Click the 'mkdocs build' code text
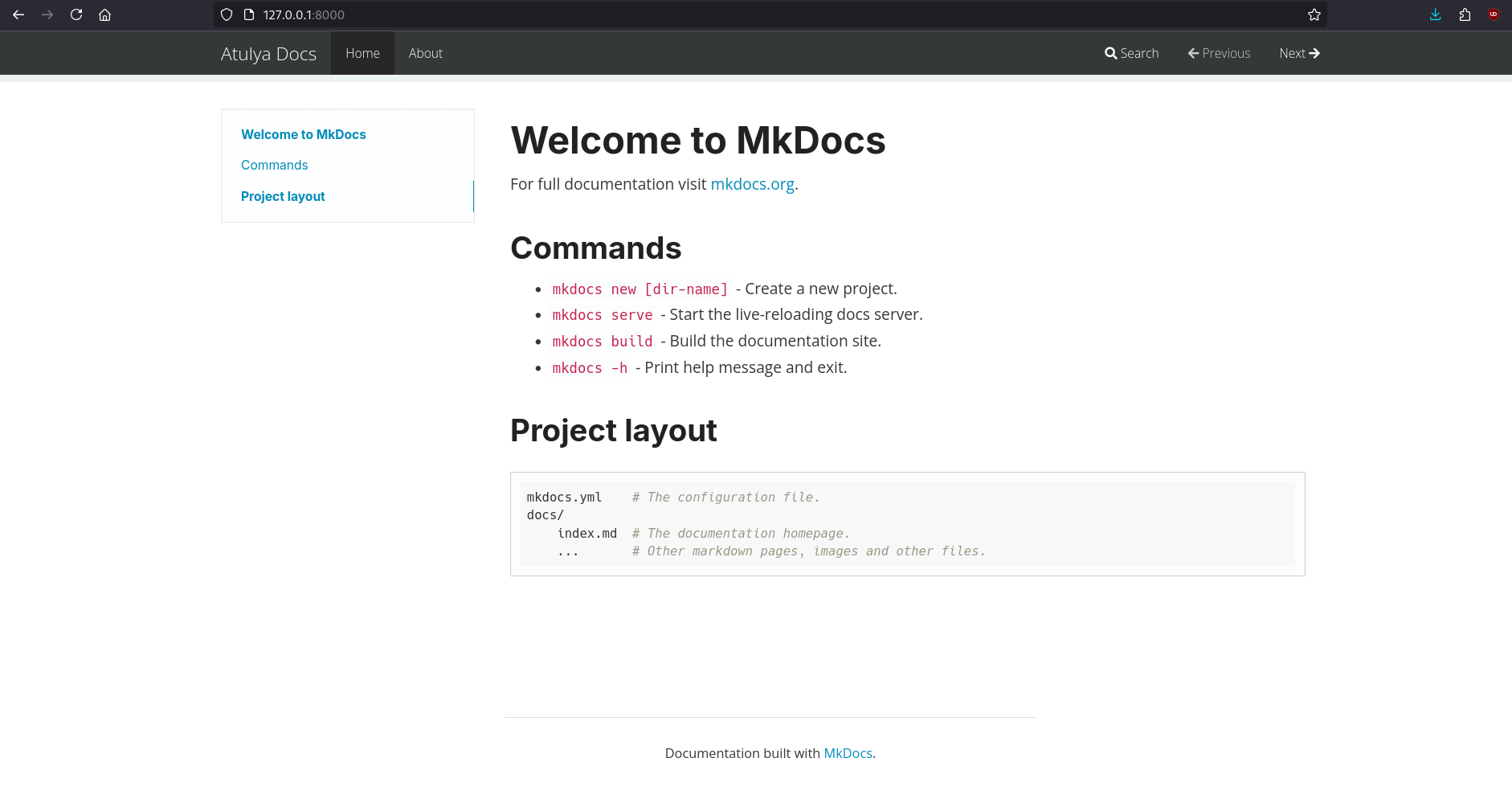1512x803 pixels. tap(603, 342)
